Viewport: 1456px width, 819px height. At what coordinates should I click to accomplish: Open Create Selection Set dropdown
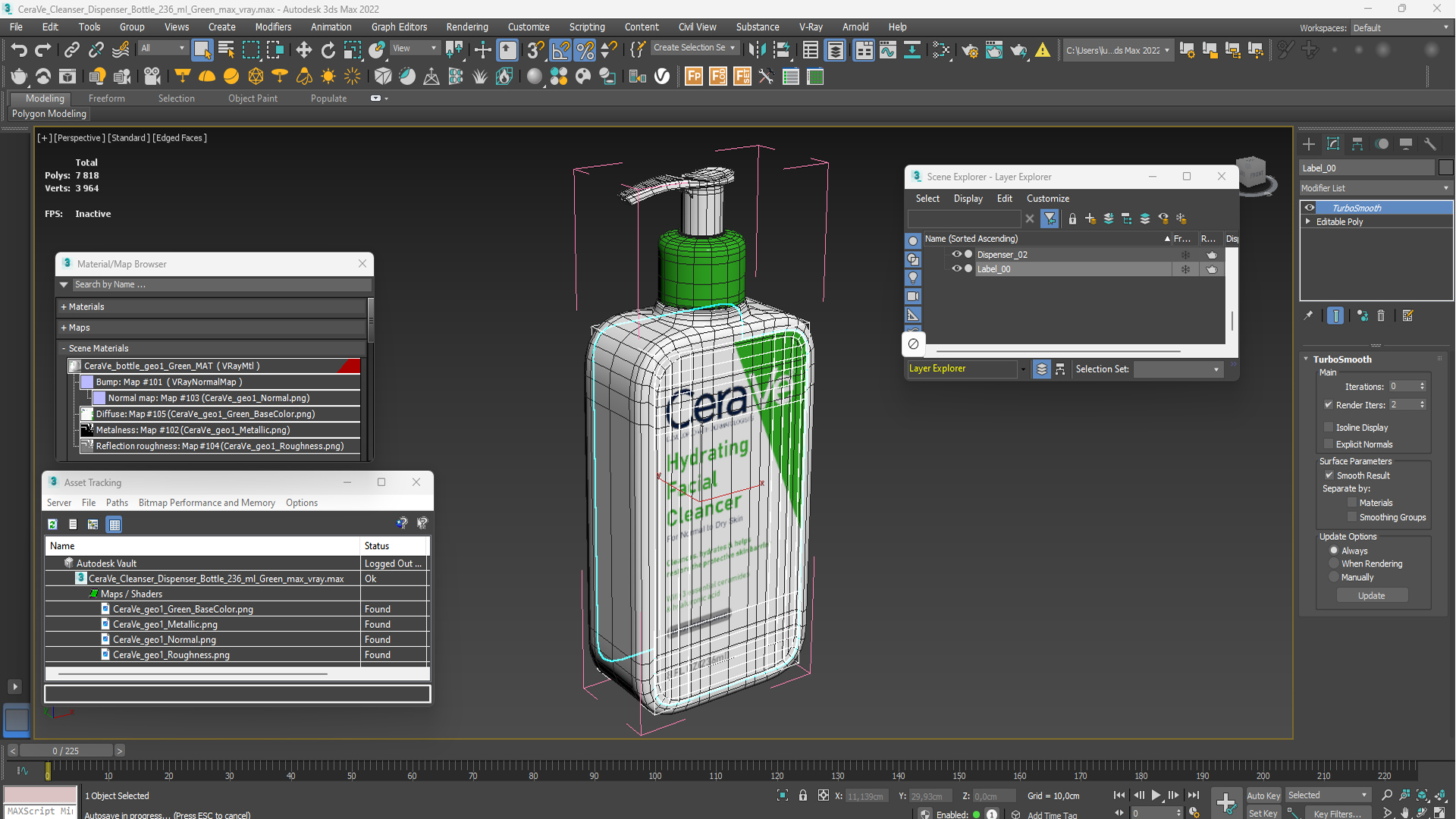(x=694, y=48)
